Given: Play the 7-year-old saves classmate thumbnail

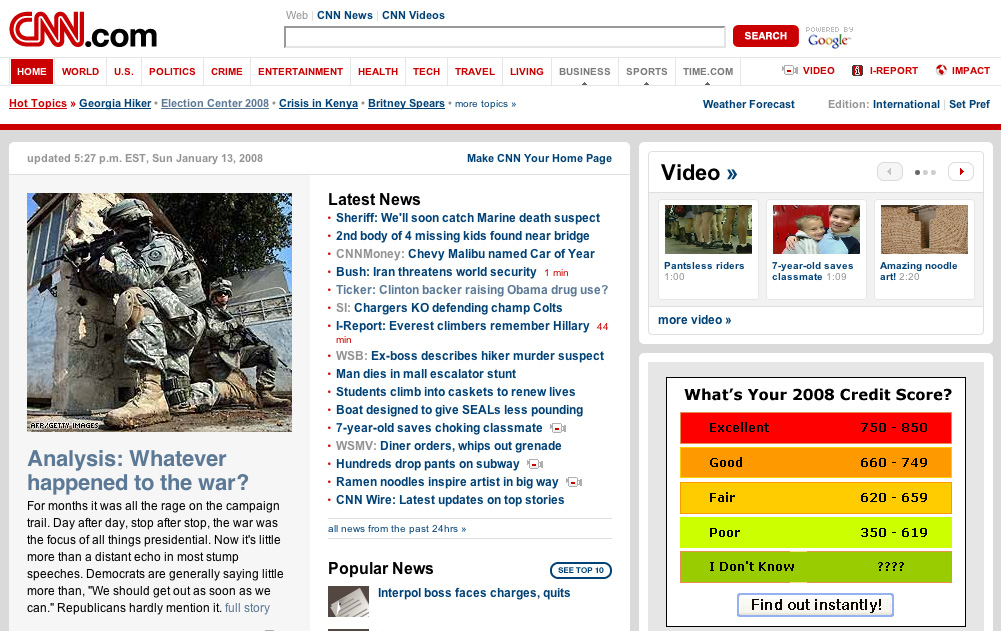Looking at the screenshot, I should pos(816,229).
